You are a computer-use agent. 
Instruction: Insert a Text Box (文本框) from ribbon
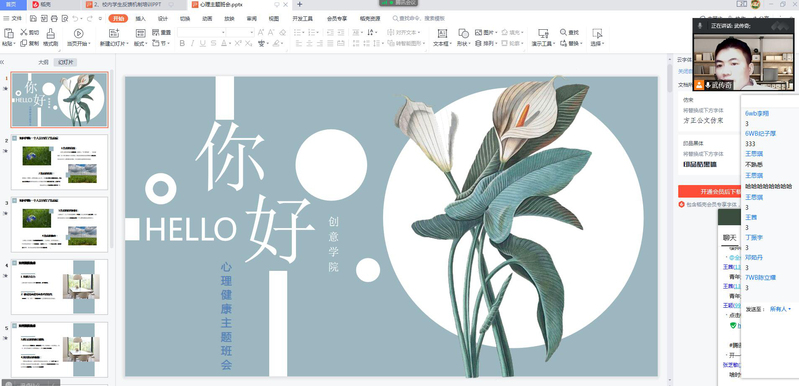click(x=442, y=34)
